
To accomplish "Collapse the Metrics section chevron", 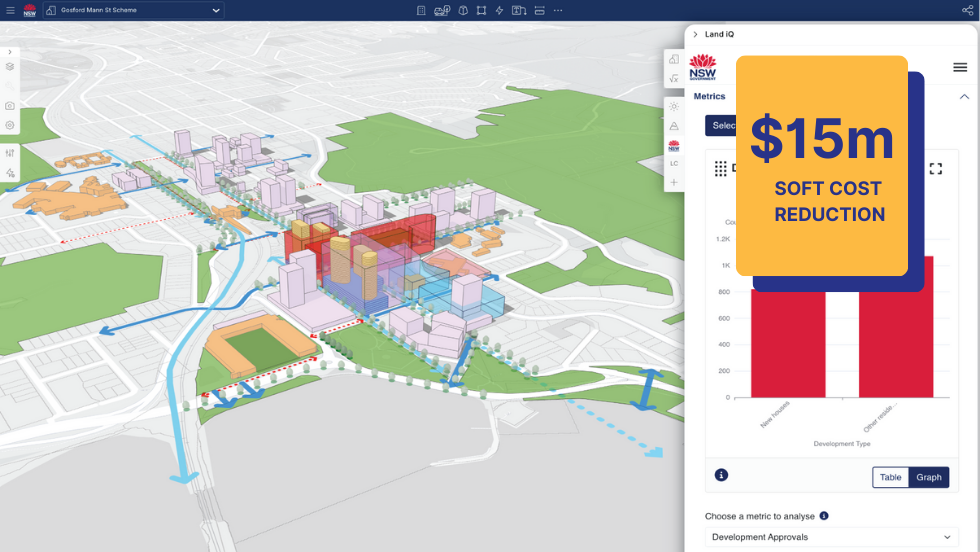I will tap(964, 97).
